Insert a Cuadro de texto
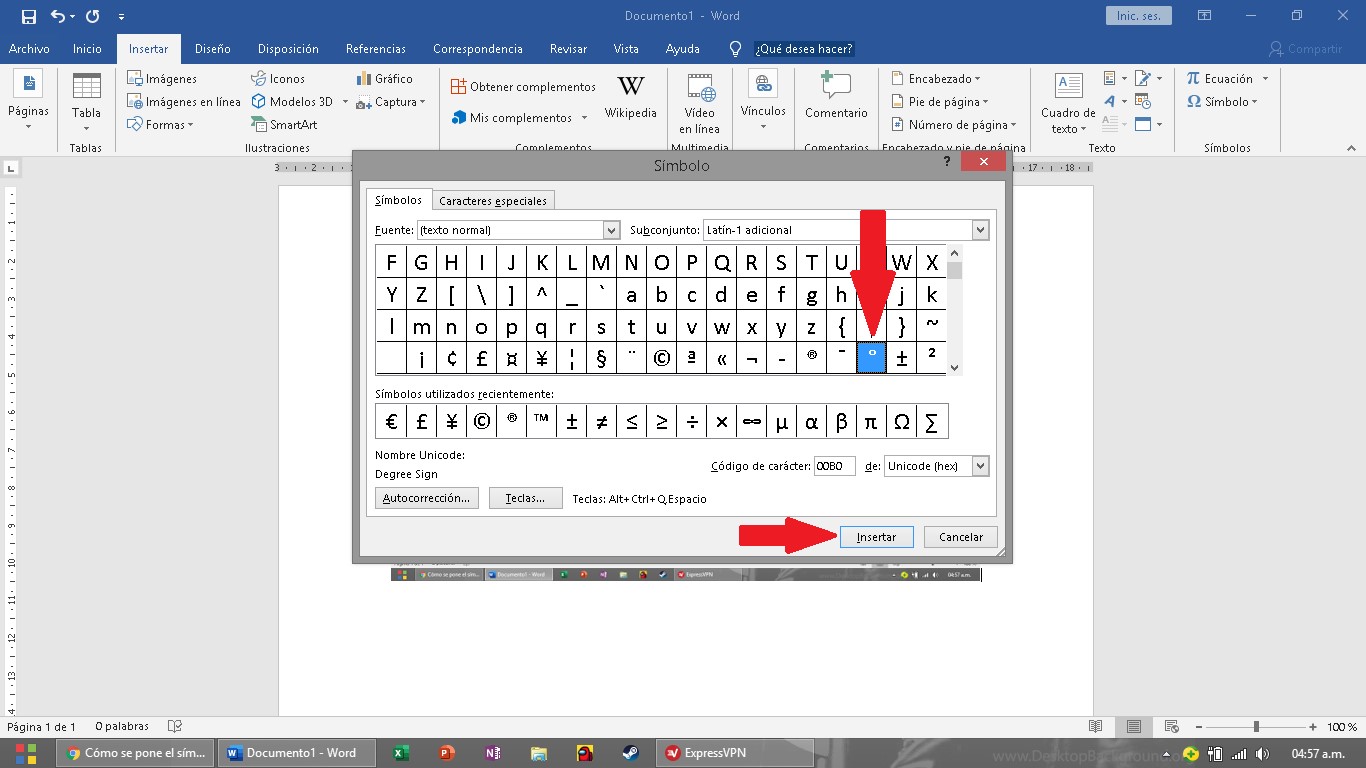 coord(1066,100)
